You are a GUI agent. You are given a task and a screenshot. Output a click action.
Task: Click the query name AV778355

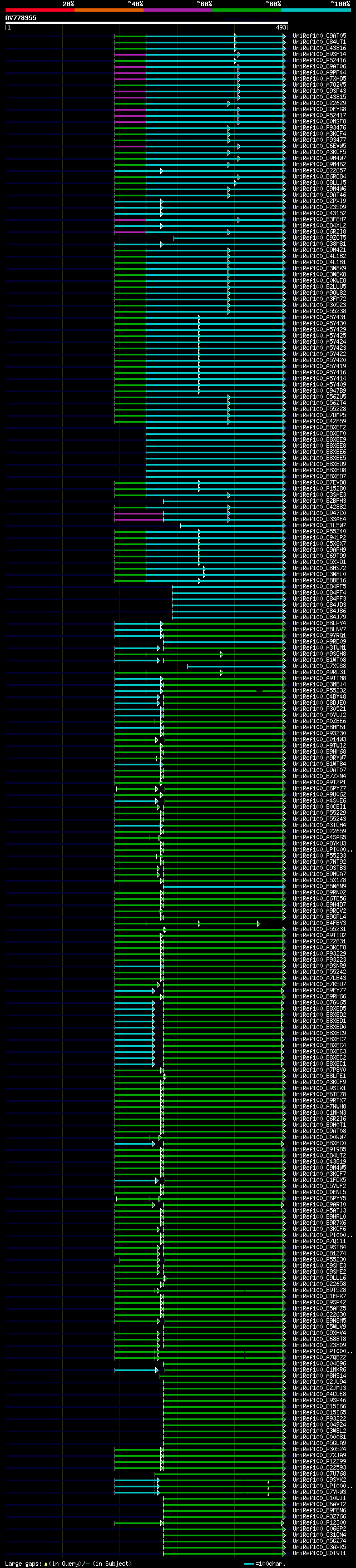21,18
